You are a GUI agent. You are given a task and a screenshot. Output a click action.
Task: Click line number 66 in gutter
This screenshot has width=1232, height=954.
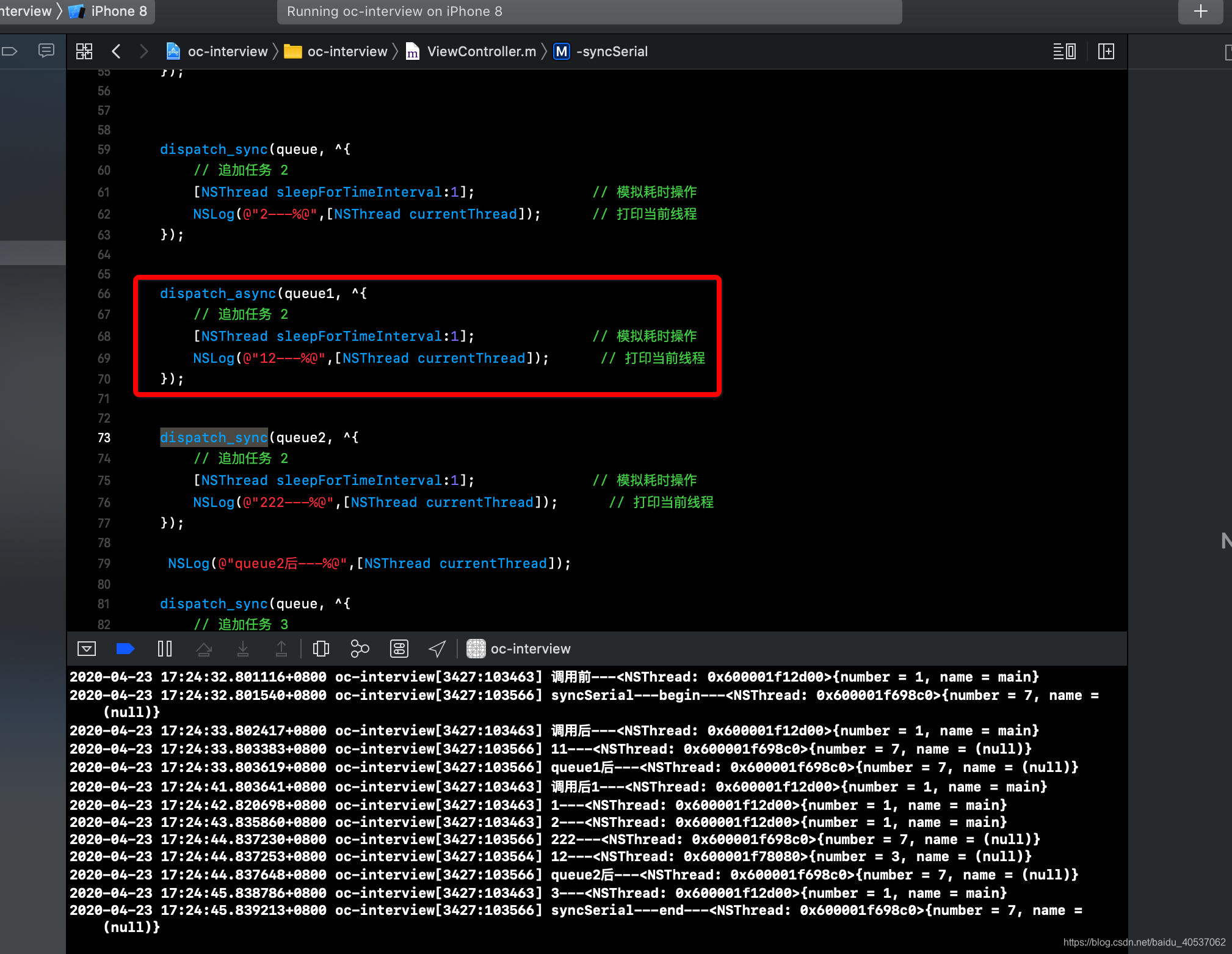pyautogui.click(x=104, y=294)
